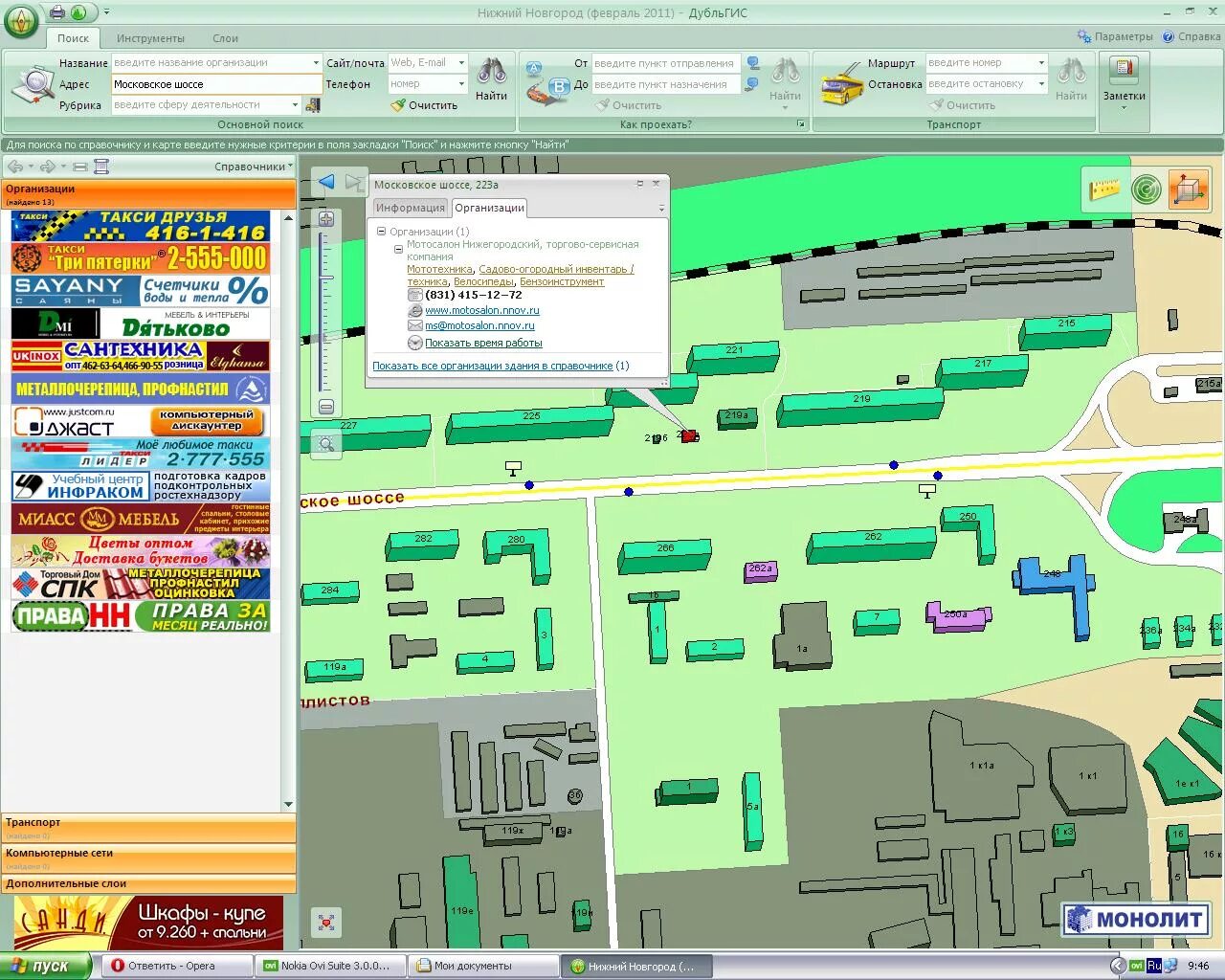The image size is (1225, 980).
Task: Open www.motosalon.nnov.ru link
Action: (x=482, y=310)
